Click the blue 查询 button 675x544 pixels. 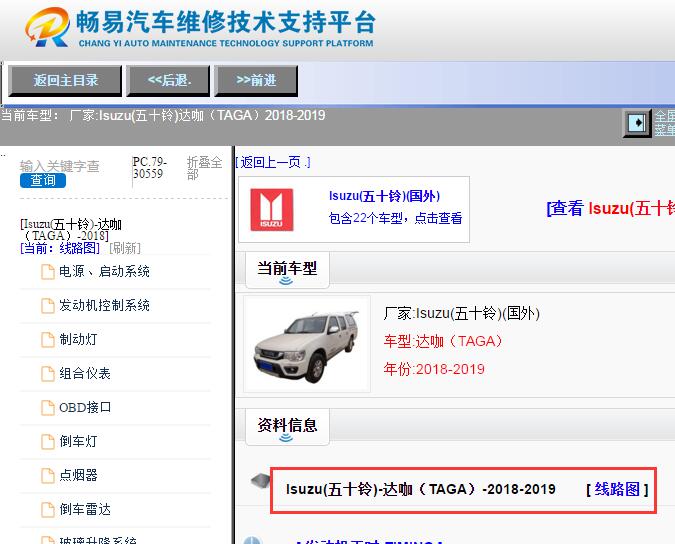point(43,180)
